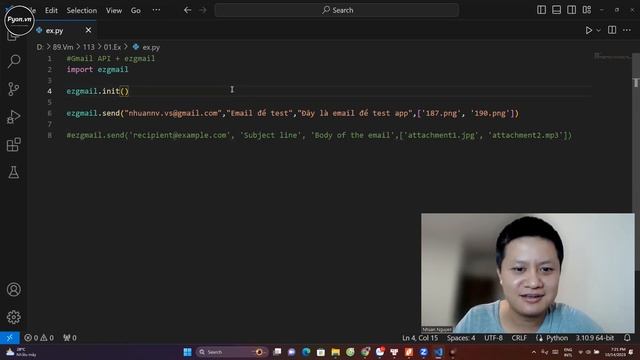Click the Windows taskbar Search box
This screenshot has height=360, width=640.
click(231, 352)
